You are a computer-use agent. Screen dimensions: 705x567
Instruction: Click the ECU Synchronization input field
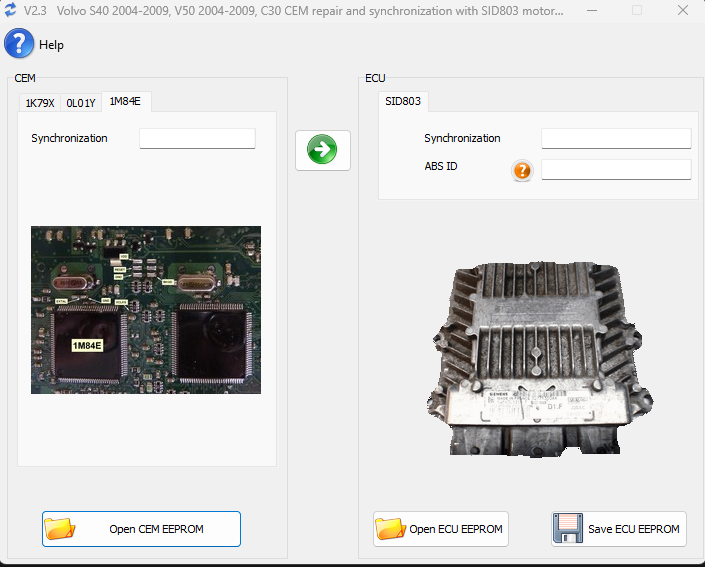coord(616,138)
